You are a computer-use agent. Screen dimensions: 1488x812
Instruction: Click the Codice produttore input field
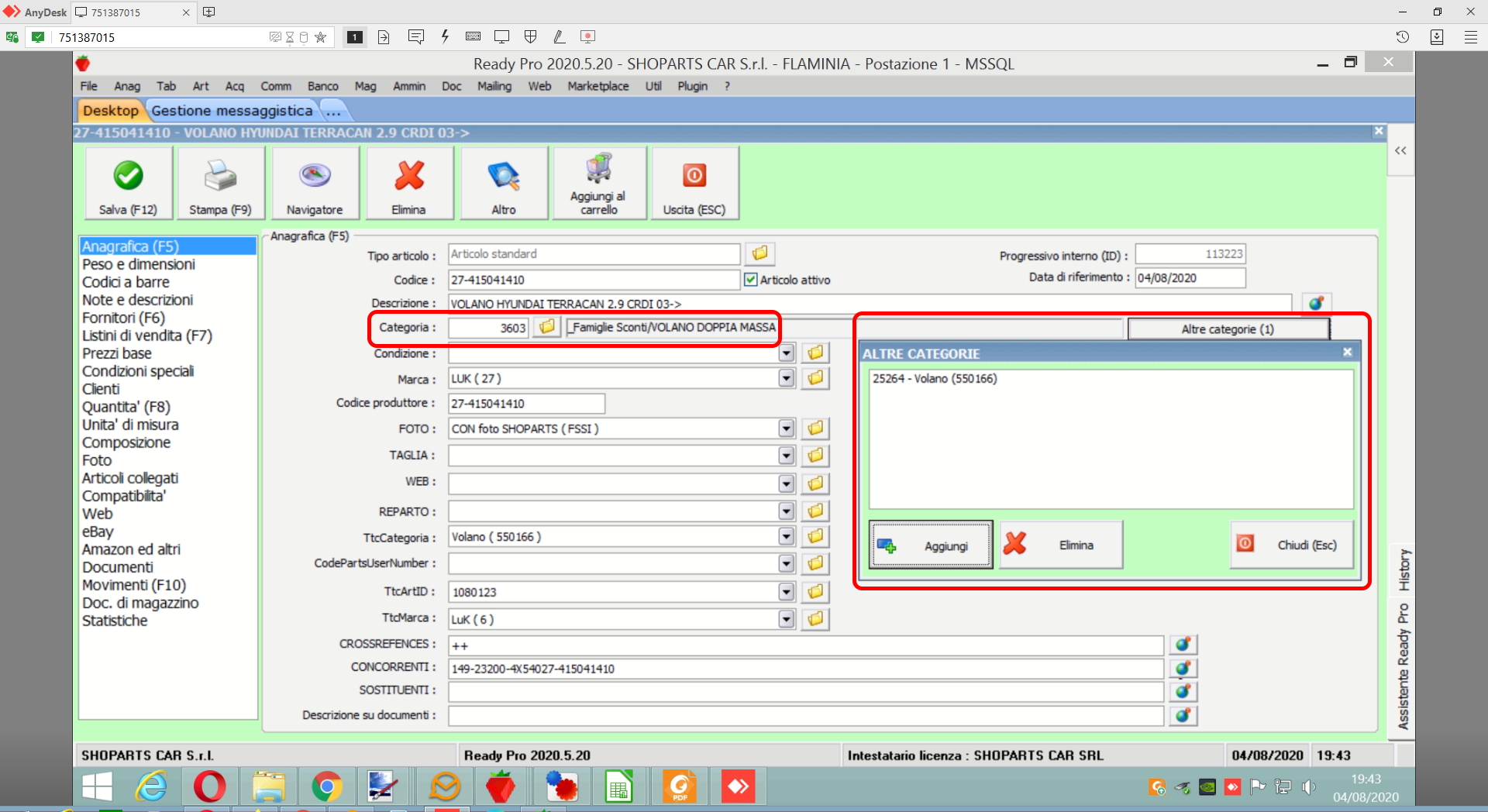coord(526,404)
